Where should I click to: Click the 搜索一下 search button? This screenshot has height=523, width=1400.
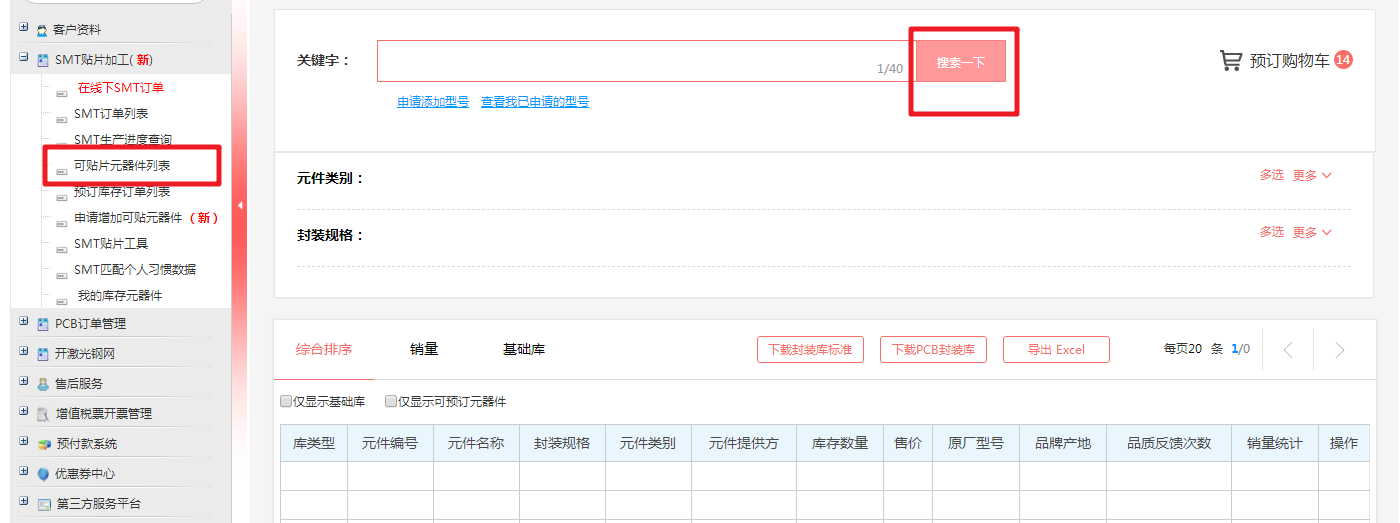(960, 62)
